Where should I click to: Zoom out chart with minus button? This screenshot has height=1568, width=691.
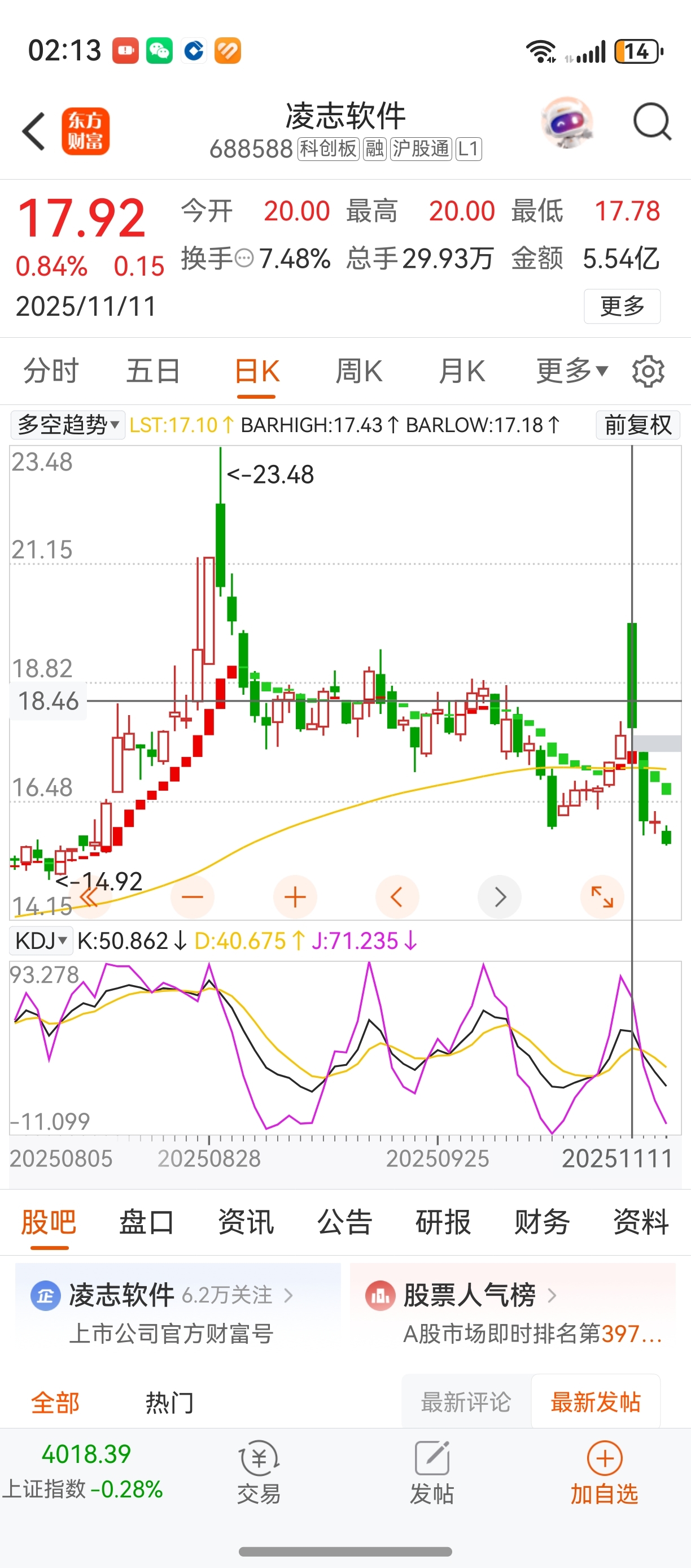(x=192, y=896)
